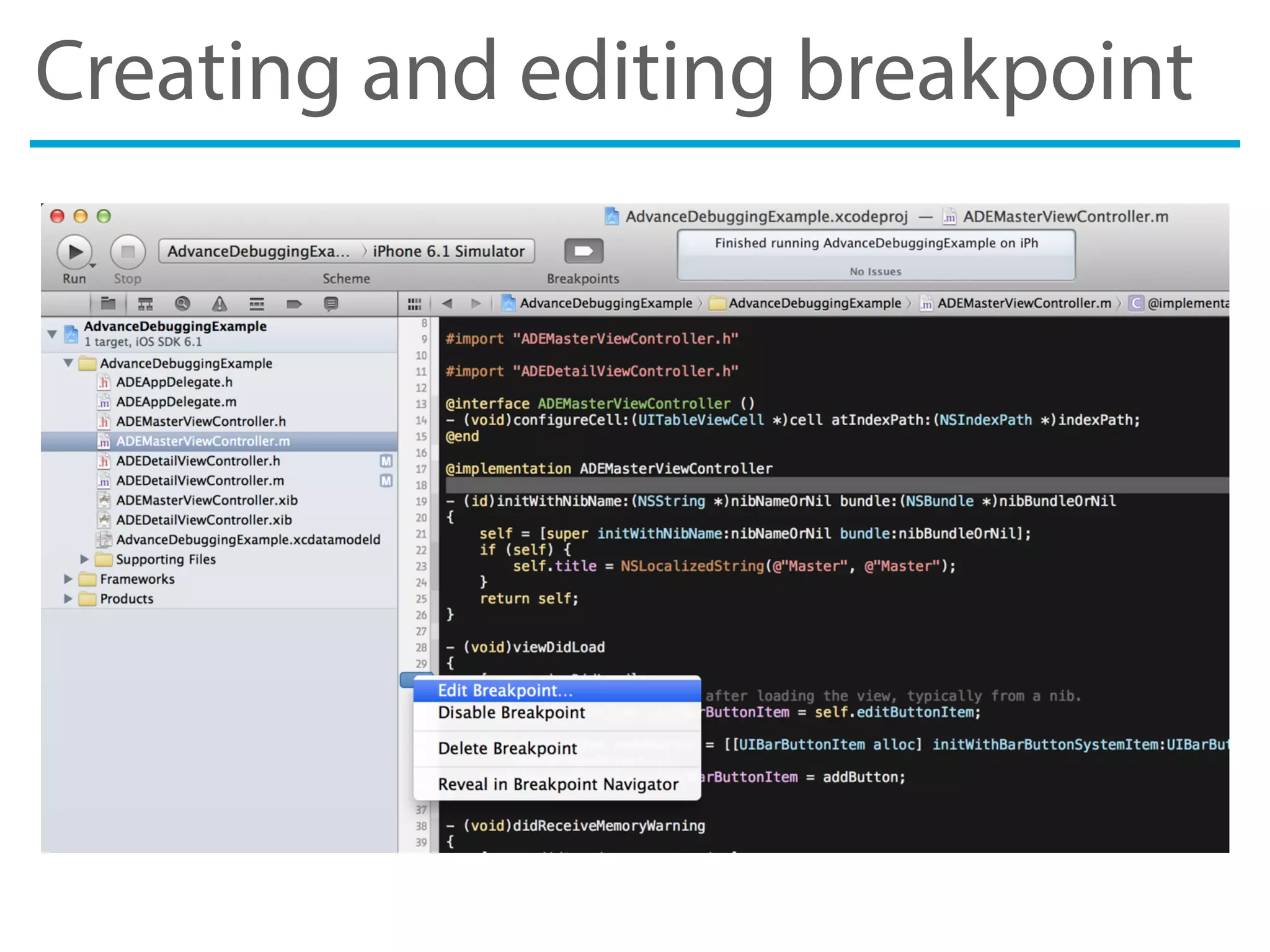
Task: Click the 'No Issues' status text
Action: tap(876, 271)
